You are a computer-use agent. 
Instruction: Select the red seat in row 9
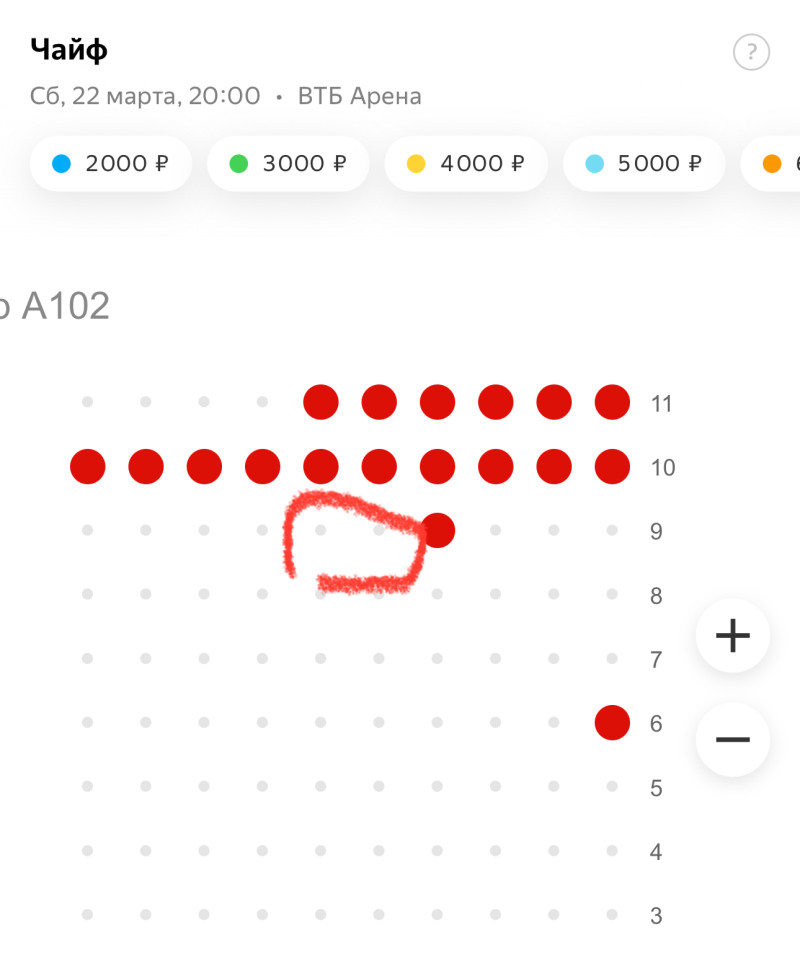pos(437,530)
